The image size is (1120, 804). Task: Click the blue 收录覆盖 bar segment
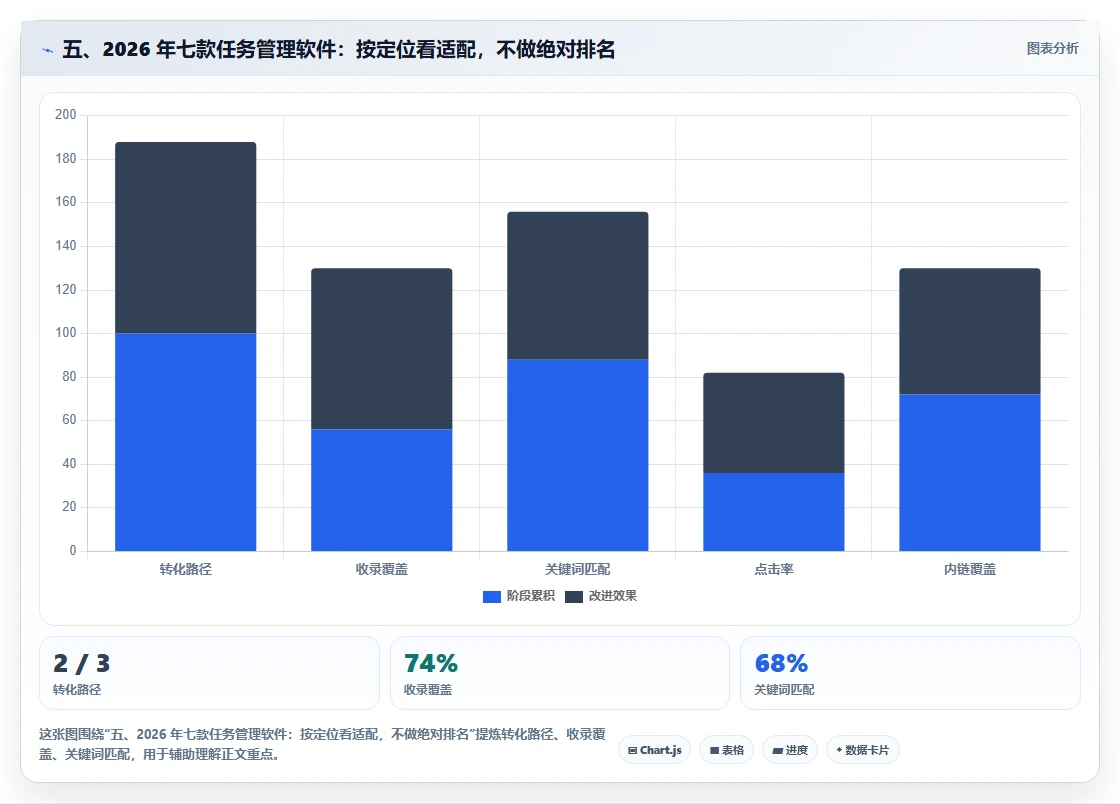(381, 490)
